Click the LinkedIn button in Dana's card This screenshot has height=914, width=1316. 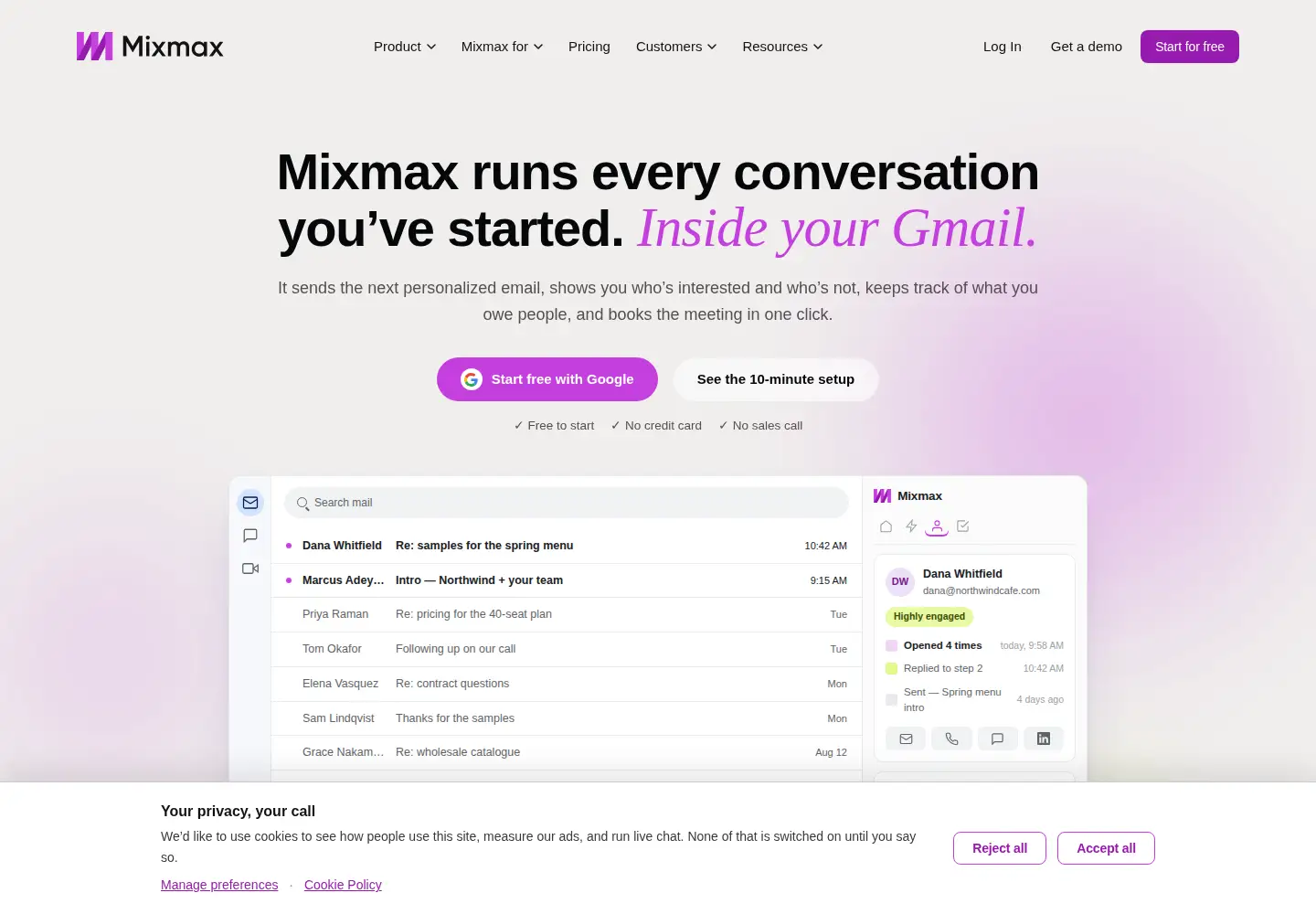[x=1043, y=739]
